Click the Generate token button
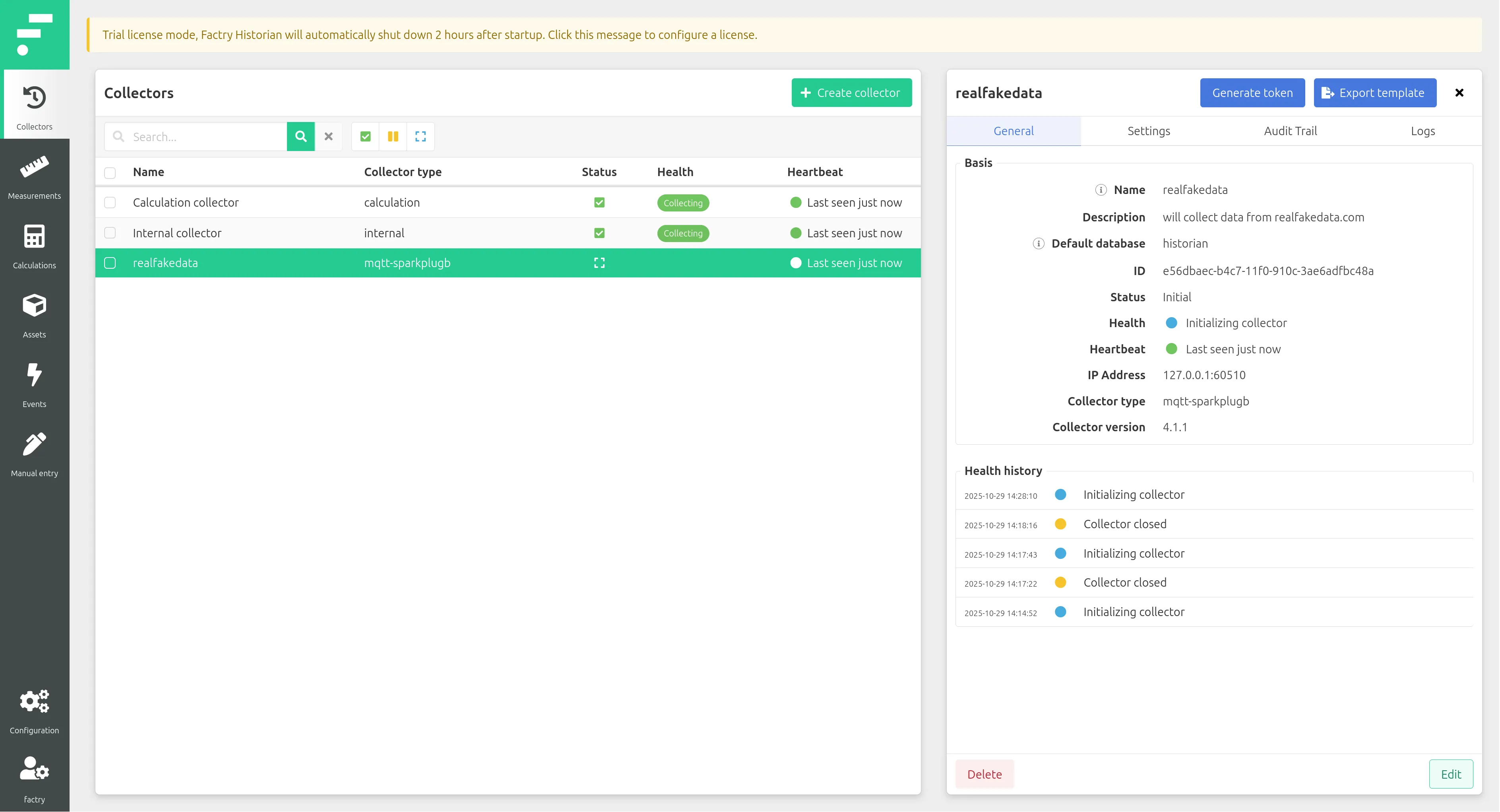Screen dimensions: 1500x812 1252,93
